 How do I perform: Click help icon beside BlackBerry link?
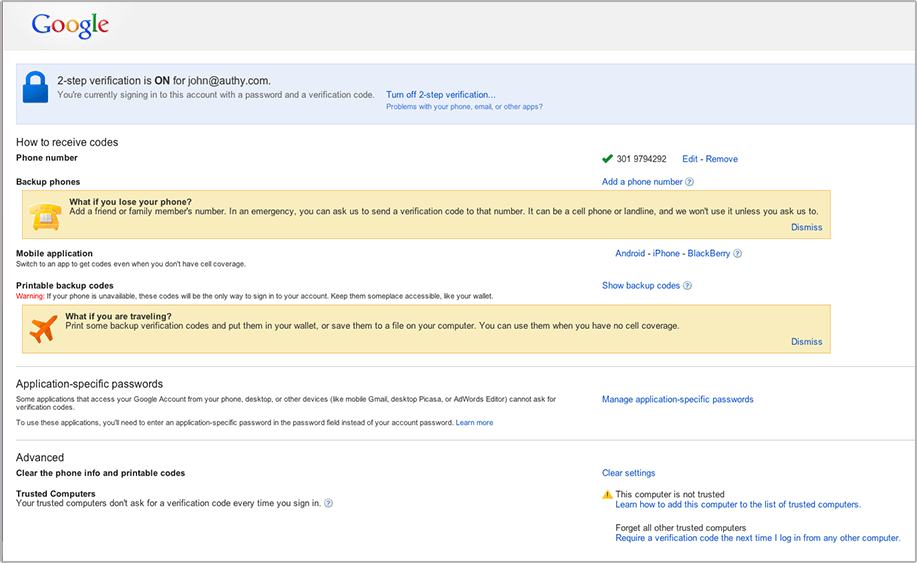tap(737, 254)
